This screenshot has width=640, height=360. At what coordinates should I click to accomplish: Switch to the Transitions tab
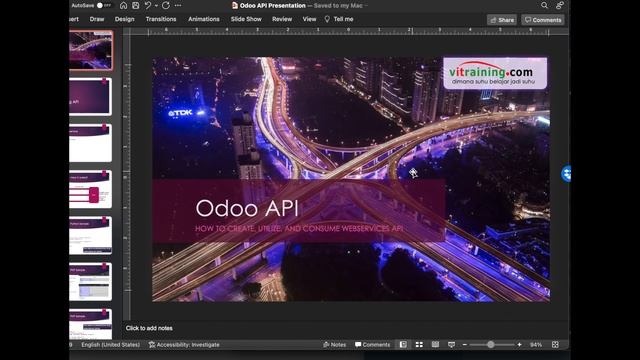[x=161, y=19]
